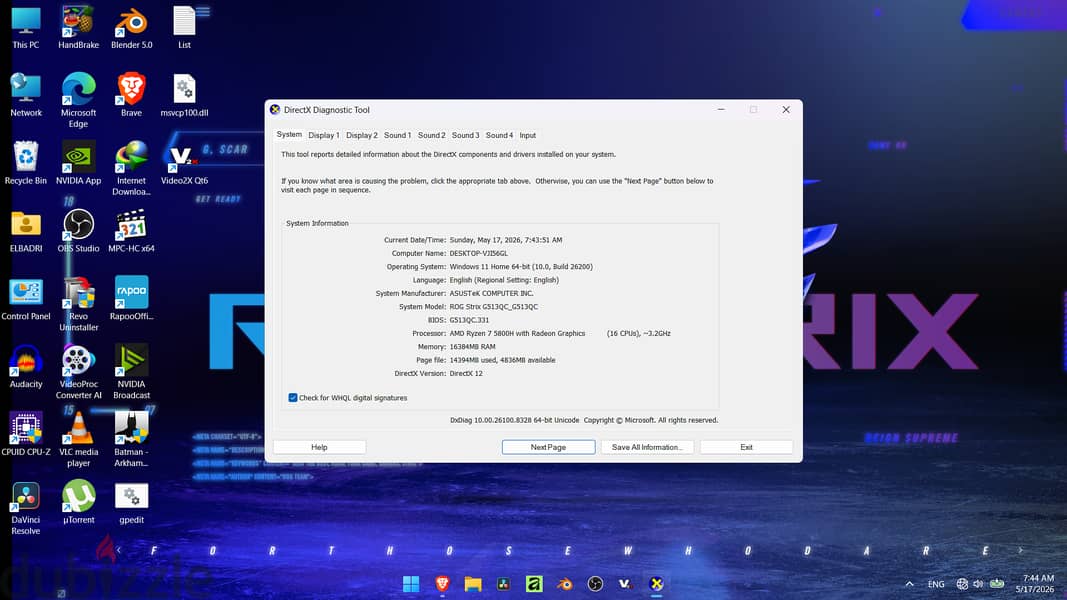The height and width of the screenshot is (600, 1067).
Task: Select the msvcp100.dll file icon
Action: [184, 95]
